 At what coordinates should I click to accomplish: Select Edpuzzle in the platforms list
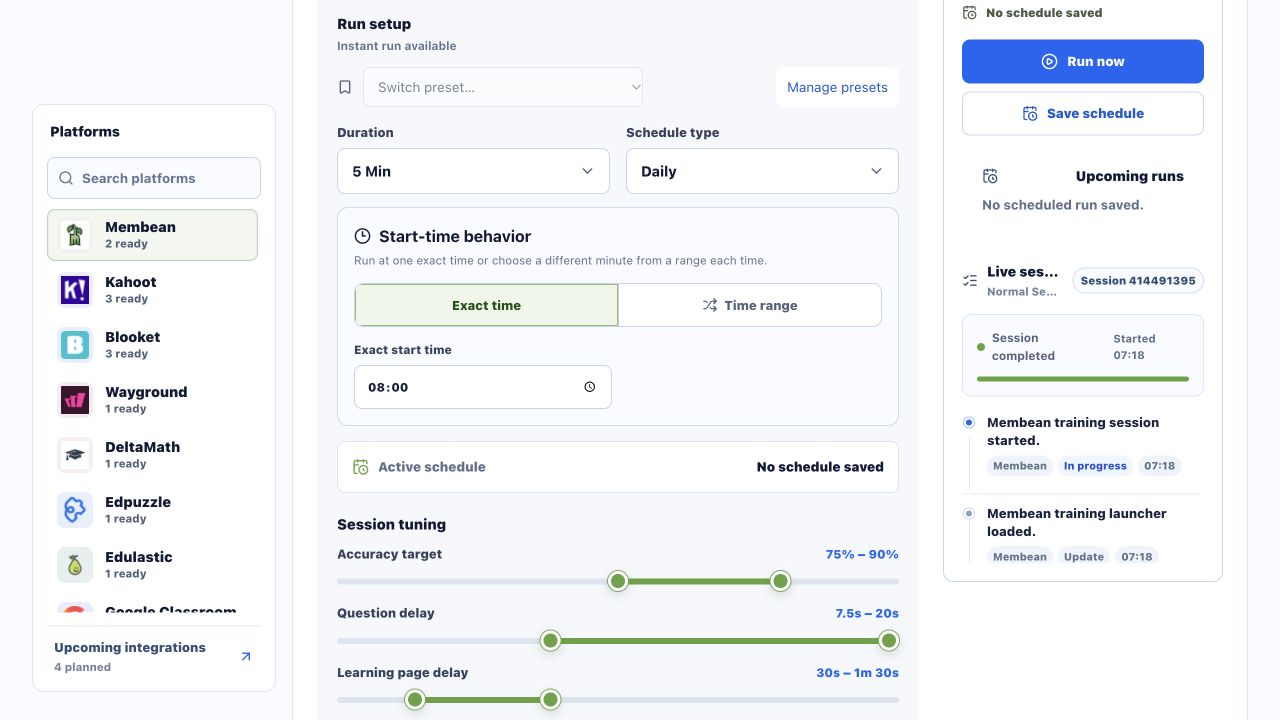coord(152,510)
